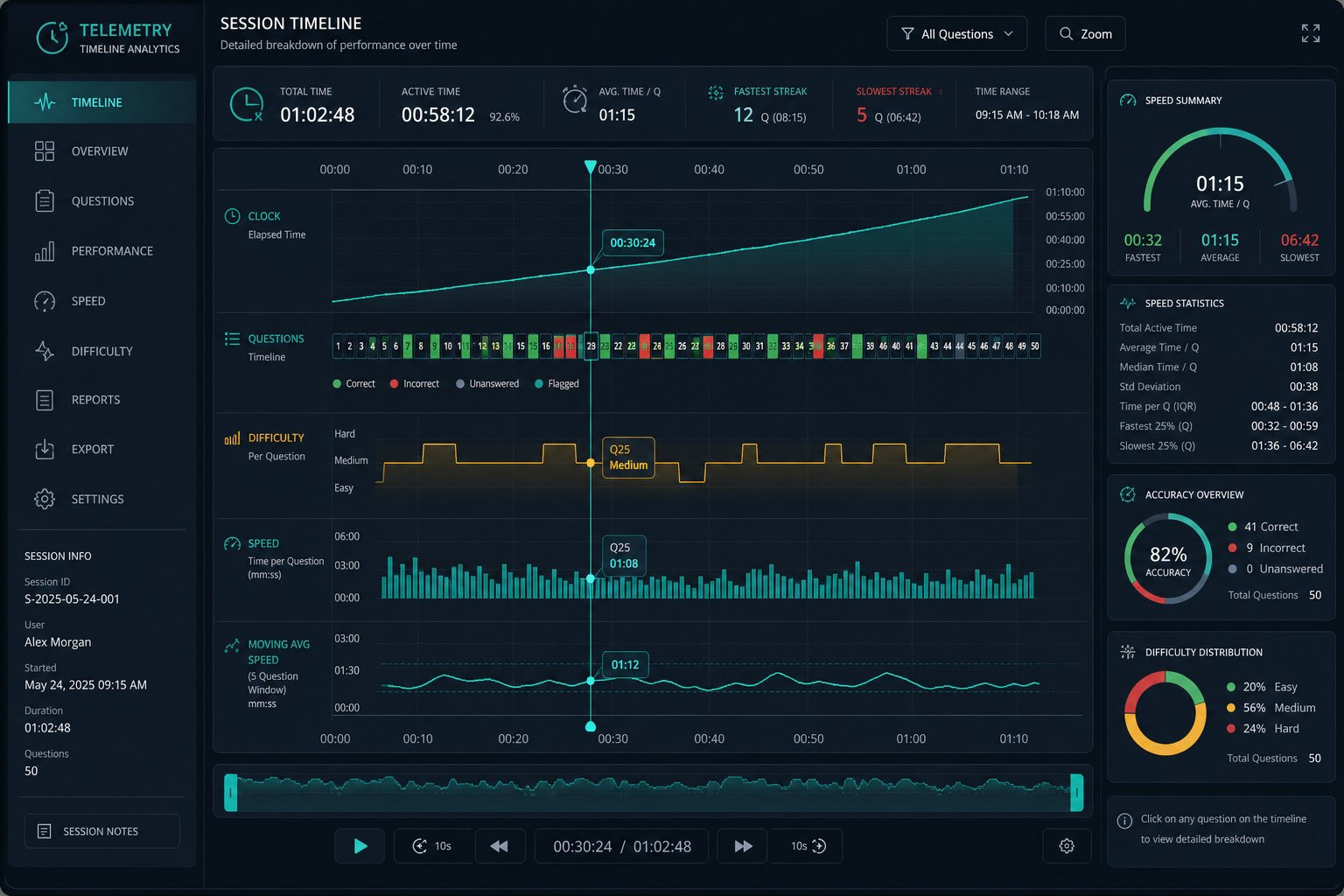This screenshot has width=1344, height=896.
Task: Skip back 10 seconds
Action: [432, 846]
